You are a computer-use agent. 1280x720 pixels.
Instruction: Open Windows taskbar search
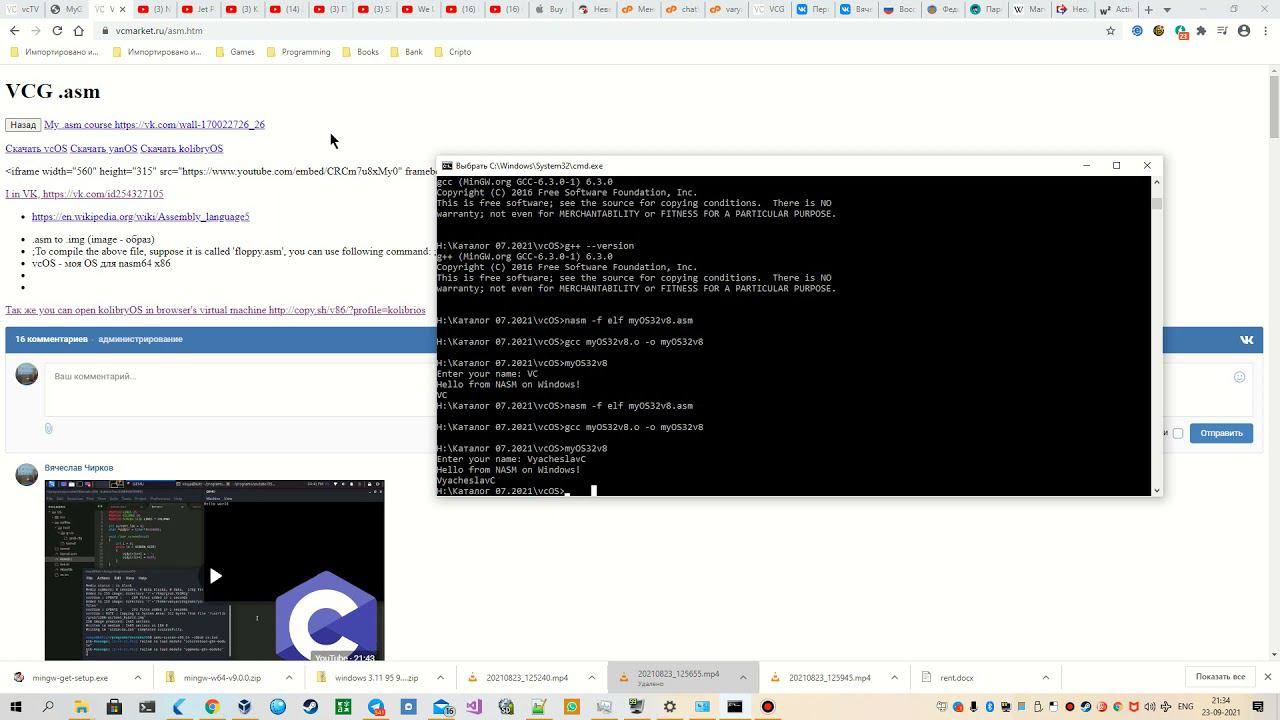point(49,707)
